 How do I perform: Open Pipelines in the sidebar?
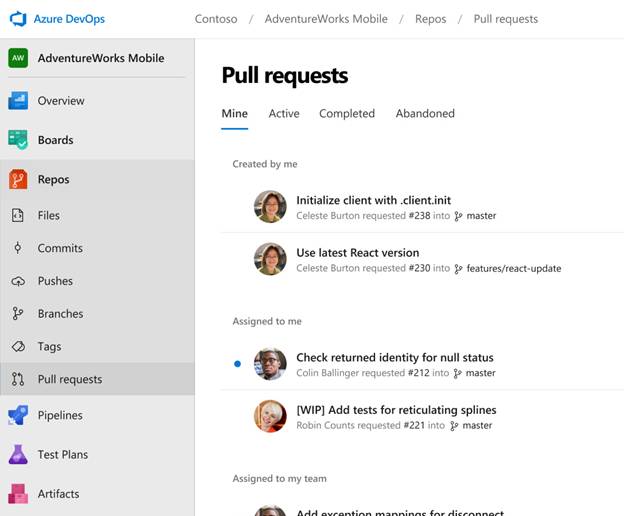coord(97,415)
